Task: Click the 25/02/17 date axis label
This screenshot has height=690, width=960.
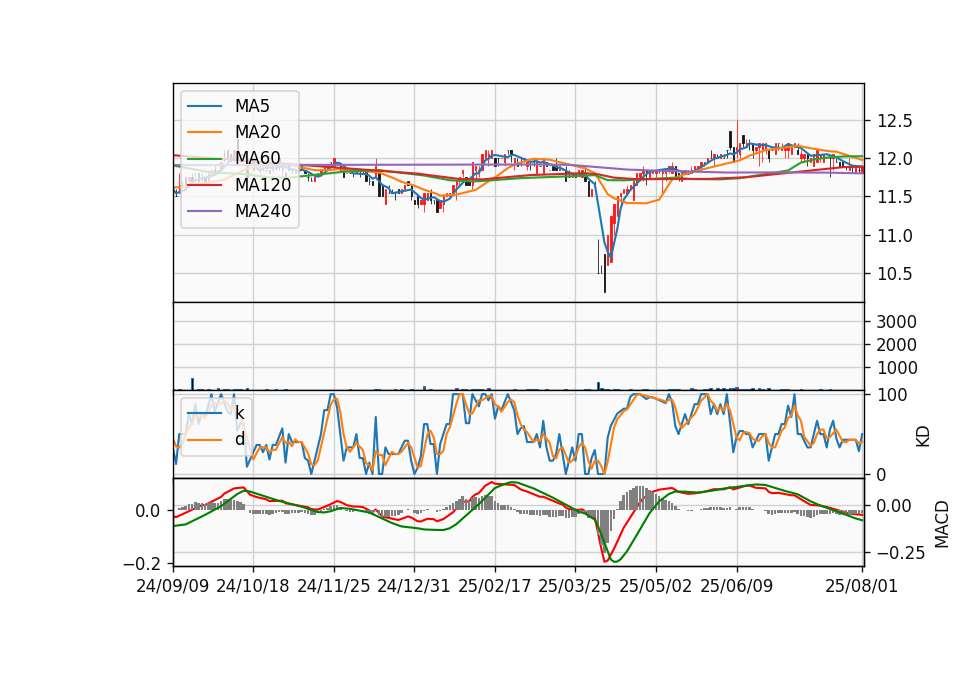Action: pos(495,586)
